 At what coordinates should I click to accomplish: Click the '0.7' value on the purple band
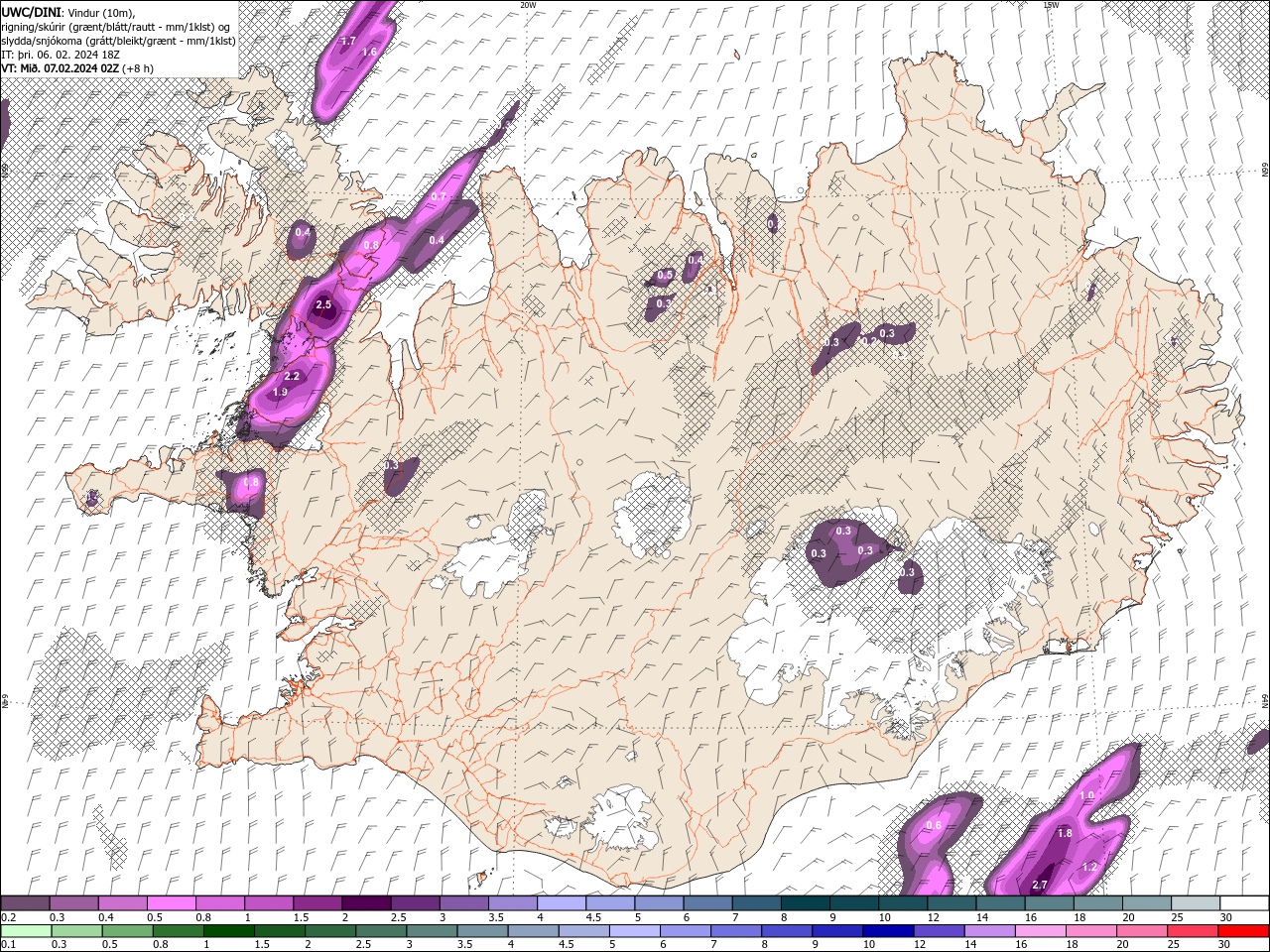point(439,197)
